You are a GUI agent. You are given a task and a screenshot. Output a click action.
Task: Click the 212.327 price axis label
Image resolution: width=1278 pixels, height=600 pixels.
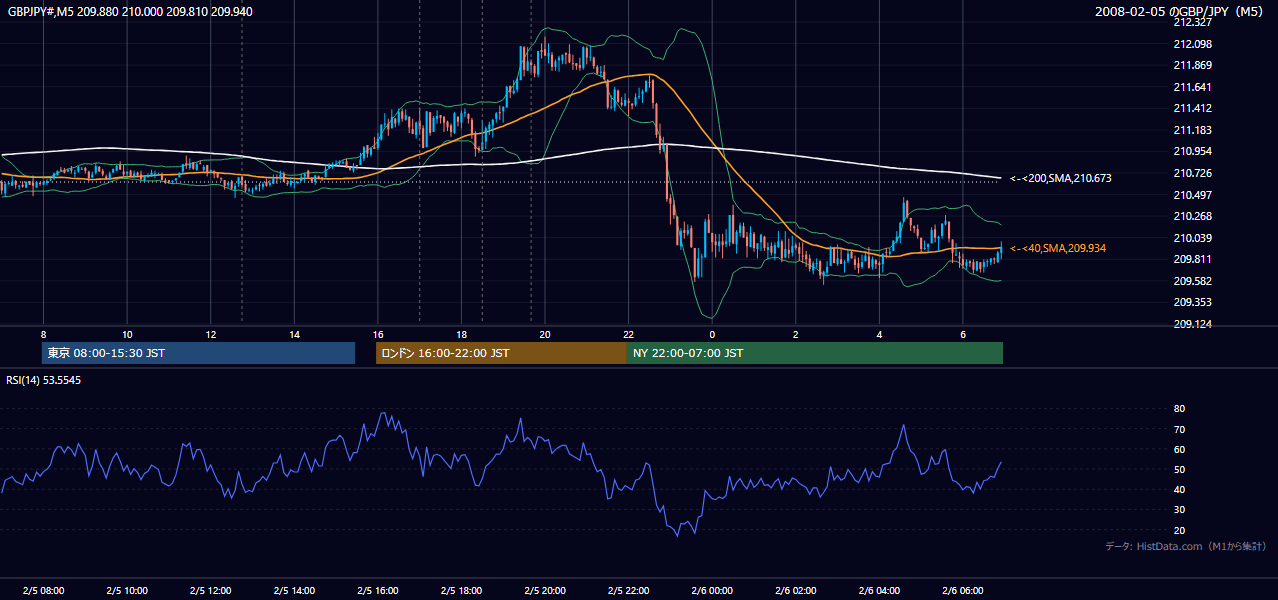coord(1192,22)
